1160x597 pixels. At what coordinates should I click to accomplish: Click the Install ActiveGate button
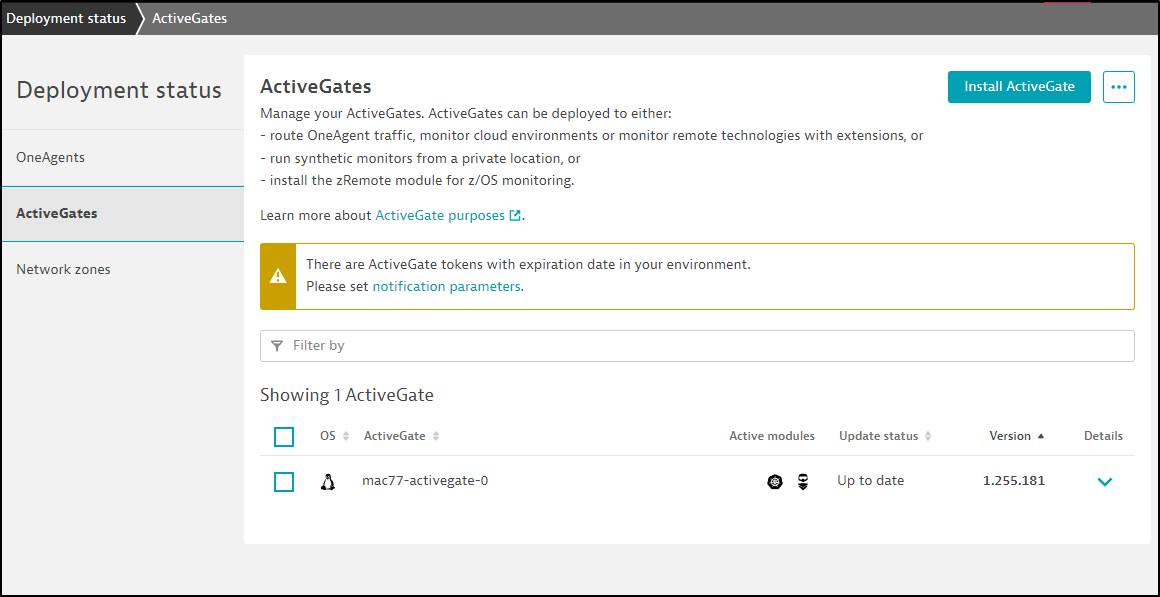[1019, 87]
